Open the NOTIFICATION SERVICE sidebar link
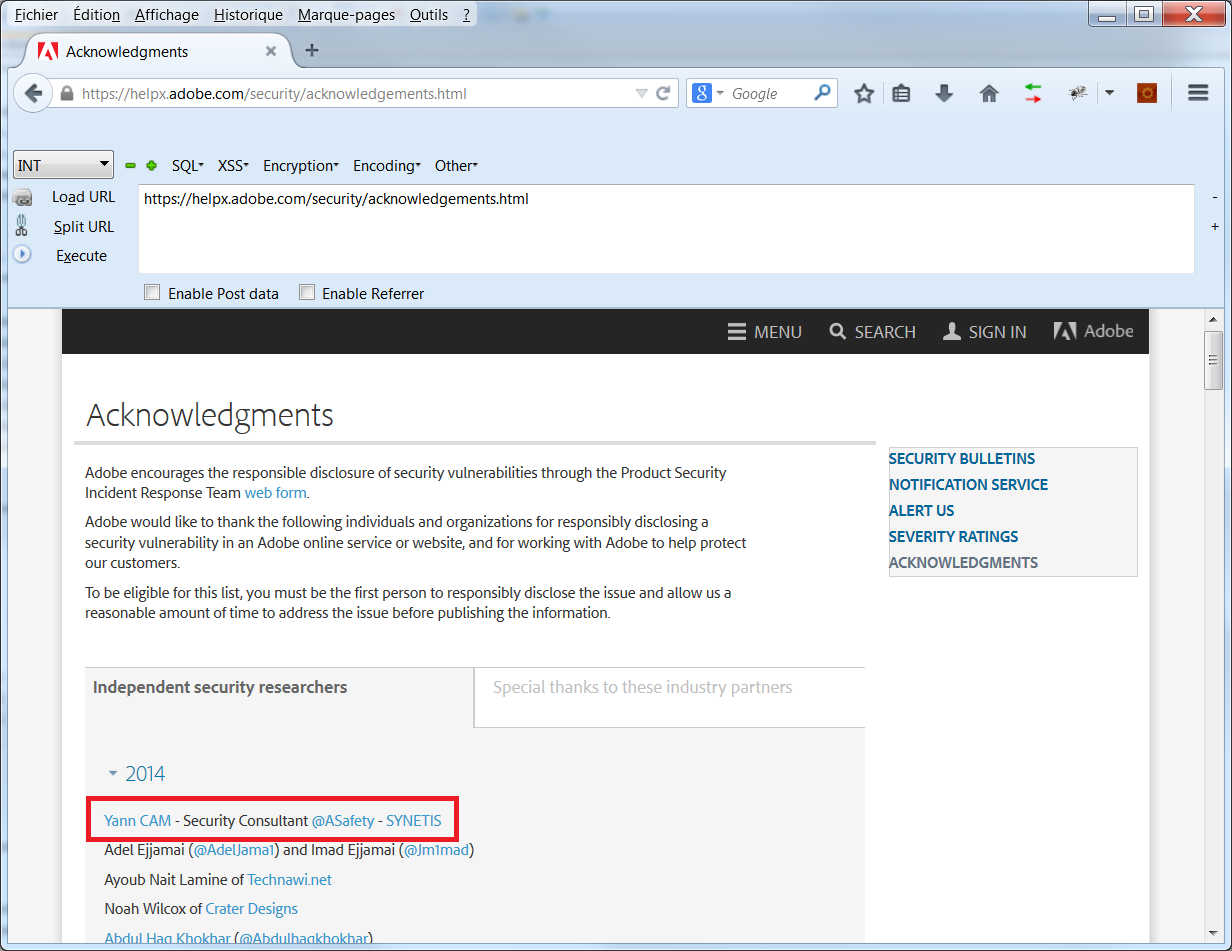 click(968, 484)
